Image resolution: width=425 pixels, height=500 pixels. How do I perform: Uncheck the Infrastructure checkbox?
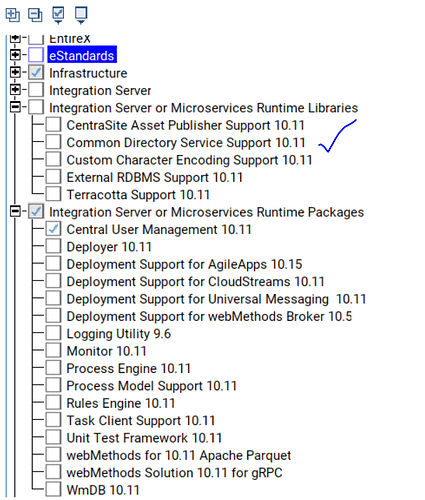pyautogui.click(x=36, y=72)
